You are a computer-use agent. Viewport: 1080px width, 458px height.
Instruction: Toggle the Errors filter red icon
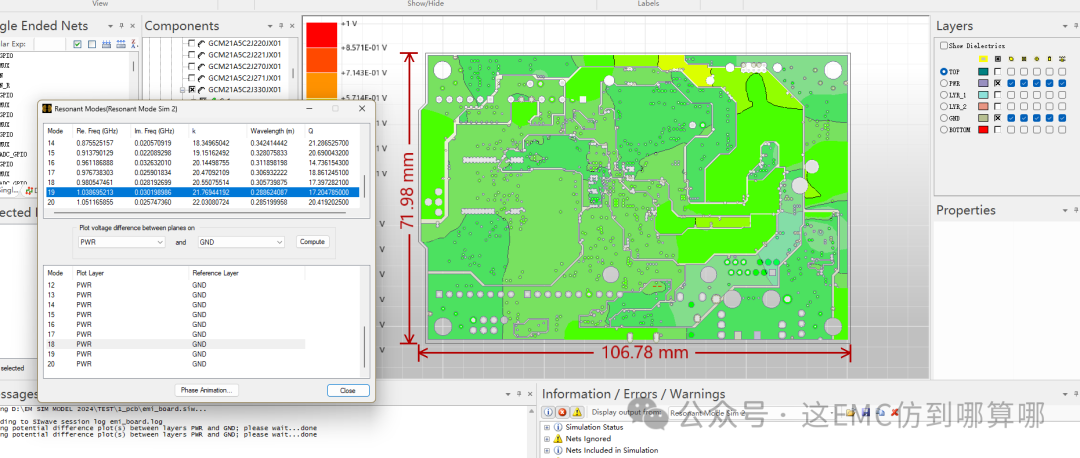click(562, 412)
